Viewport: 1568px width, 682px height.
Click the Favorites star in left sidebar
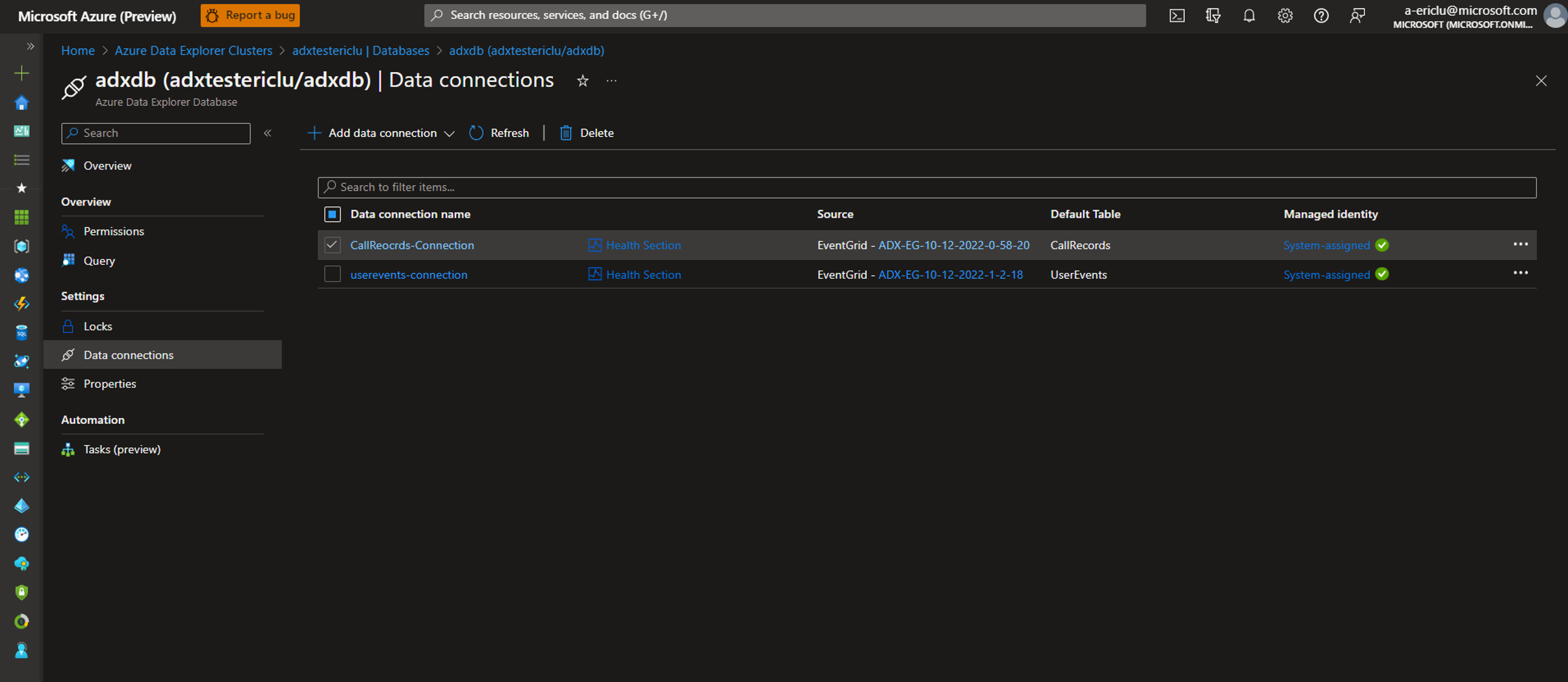coord(21,189)
